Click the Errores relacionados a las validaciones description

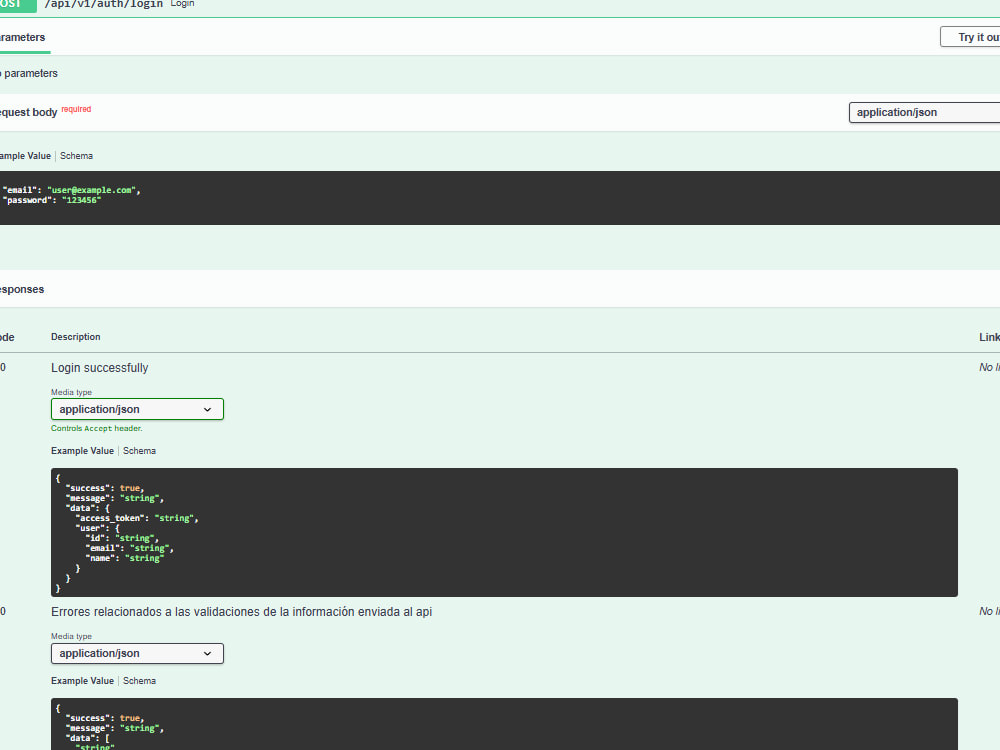point(242,612)
